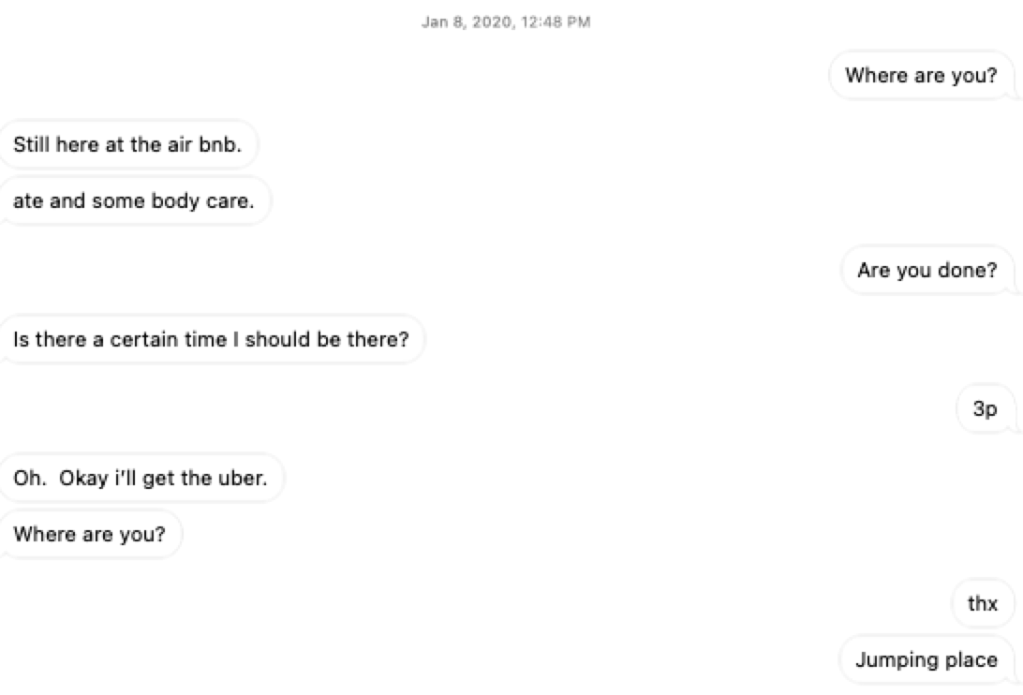
Task: Select the "Is there a certain time" message
Action: [x=211, y=341]
